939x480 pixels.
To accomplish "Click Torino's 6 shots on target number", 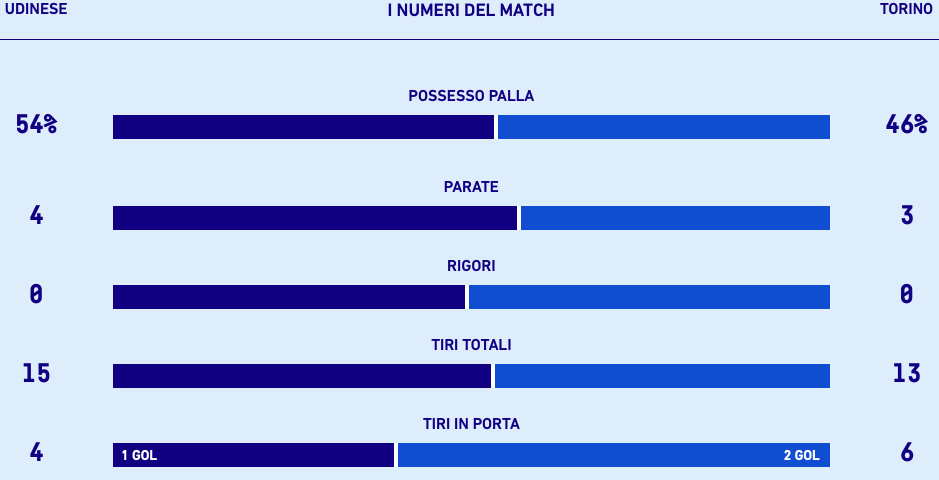I will point(907,452).
